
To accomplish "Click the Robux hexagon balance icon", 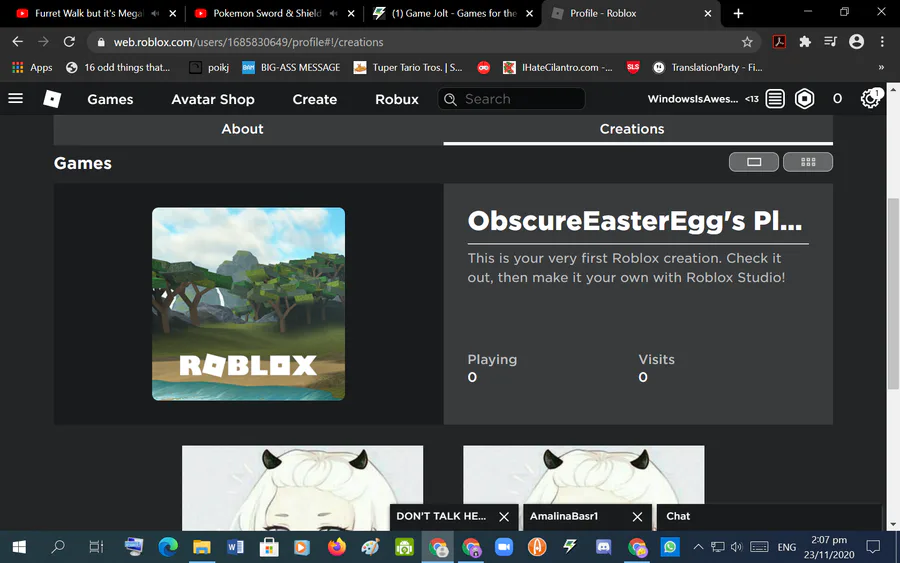I will pos(804,99).
